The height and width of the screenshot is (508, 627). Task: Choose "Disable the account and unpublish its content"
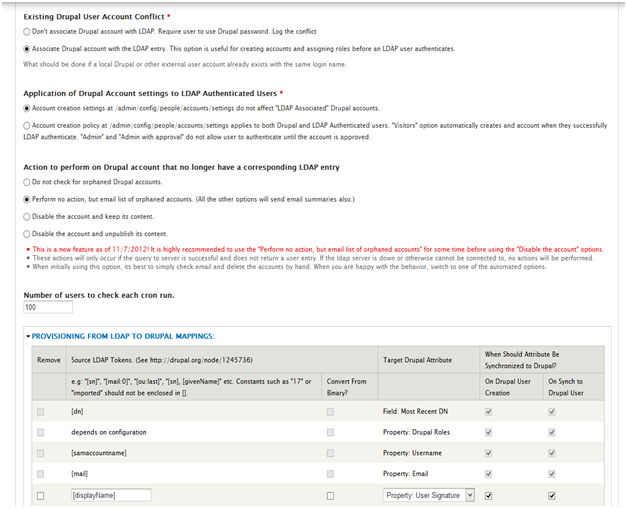[27, 234]
